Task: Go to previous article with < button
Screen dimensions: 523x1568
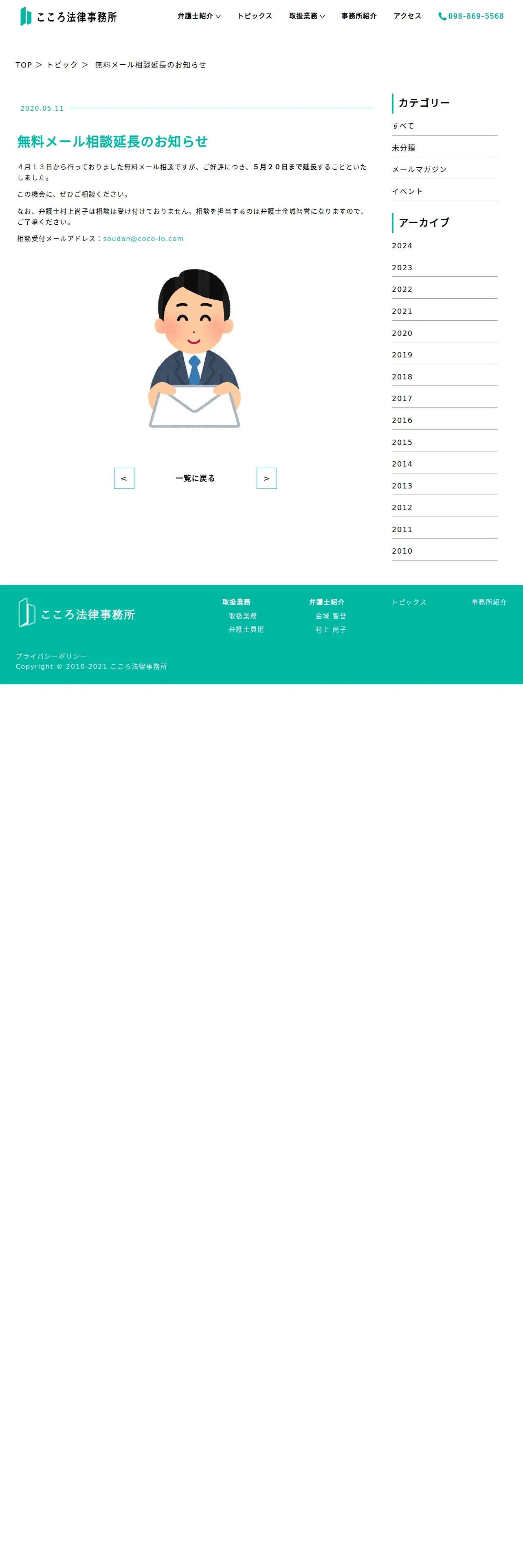Action: (124, 478)
